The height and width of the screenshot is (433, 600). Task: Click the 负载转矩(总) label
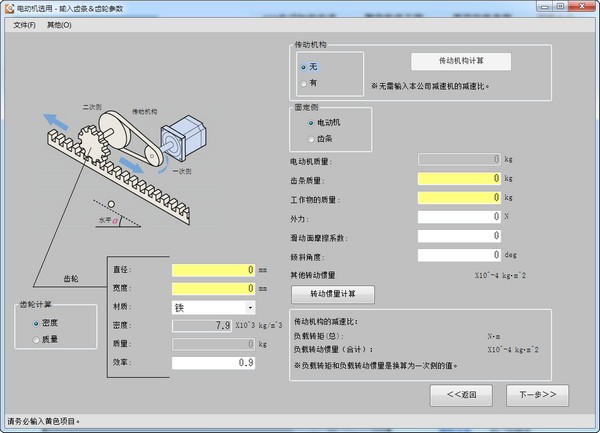coord(318,336)
